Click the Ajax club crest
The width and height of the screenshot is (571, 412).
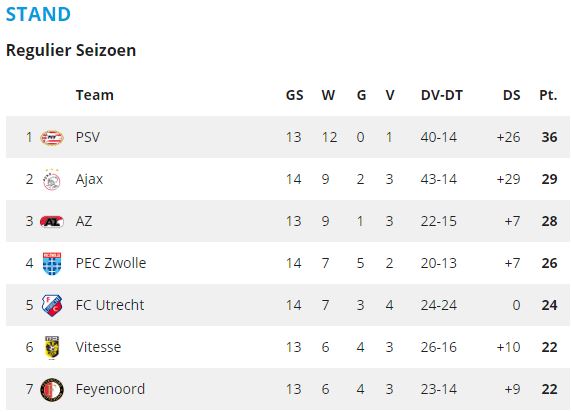click(x=52, y=180)
